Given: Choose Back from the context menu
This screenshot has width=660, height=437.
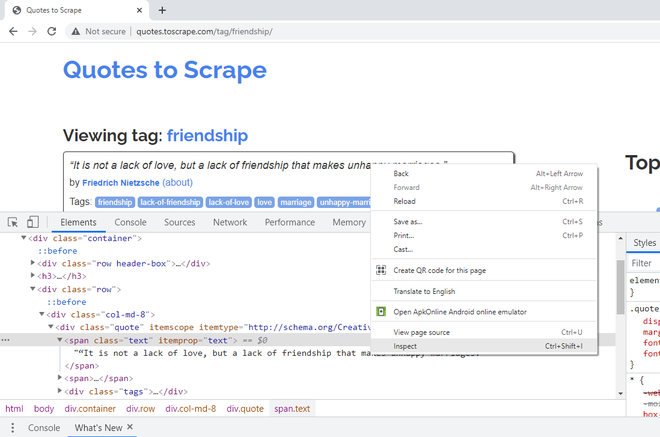Looking at the screenshot, I should pos(484,173).
